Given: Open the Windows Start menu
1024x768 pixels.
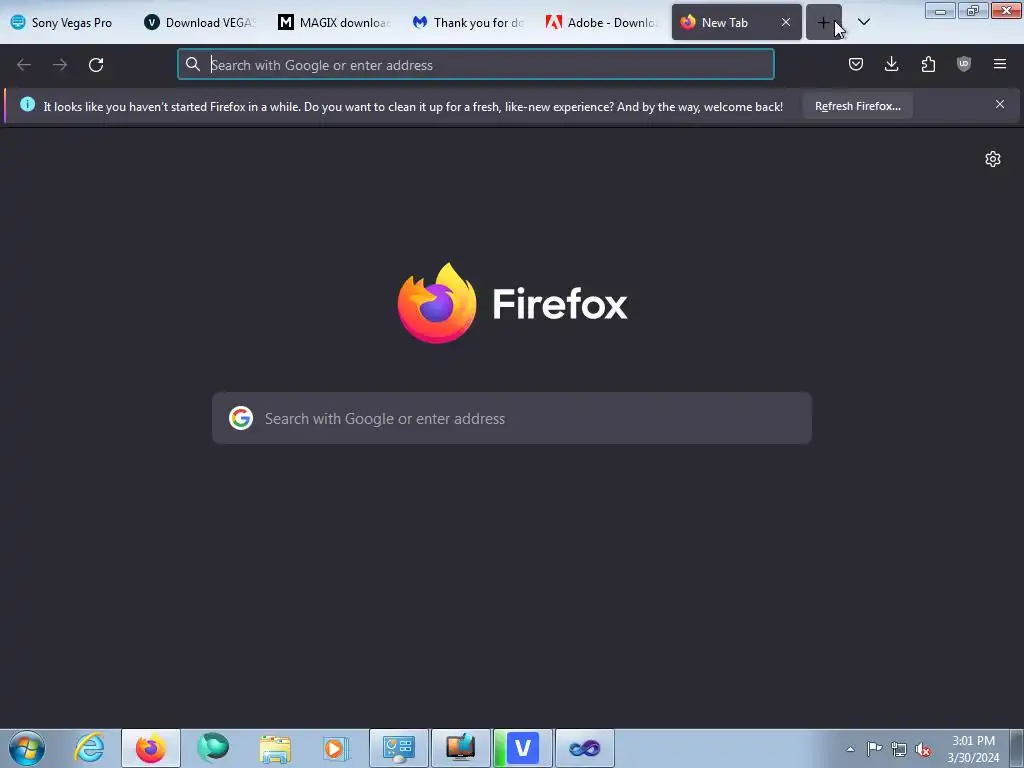Looking at the screenshot, I should (x=27, y=748).
